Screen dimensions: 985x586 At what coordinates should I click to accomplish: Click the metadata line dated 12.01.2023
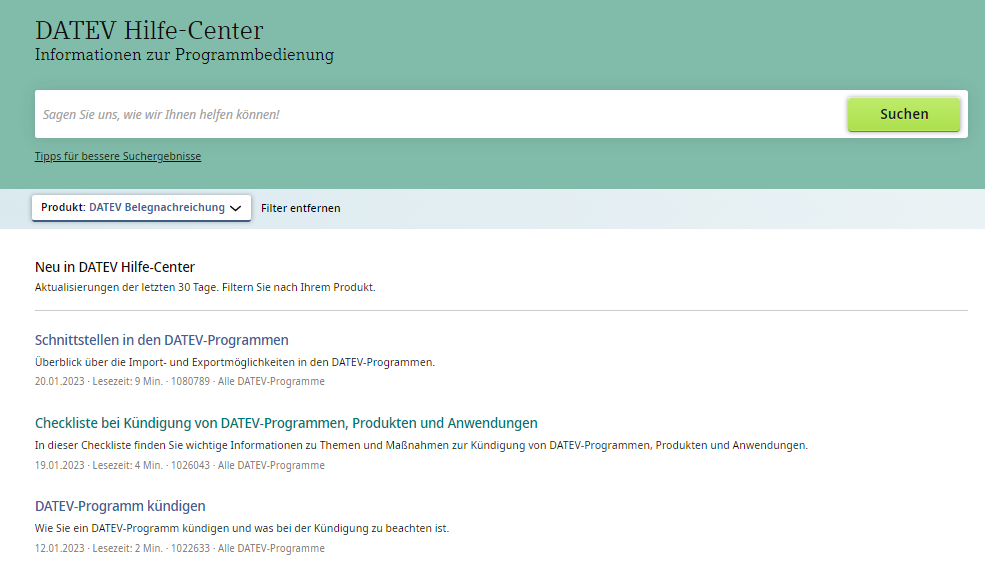pos(180,548)
